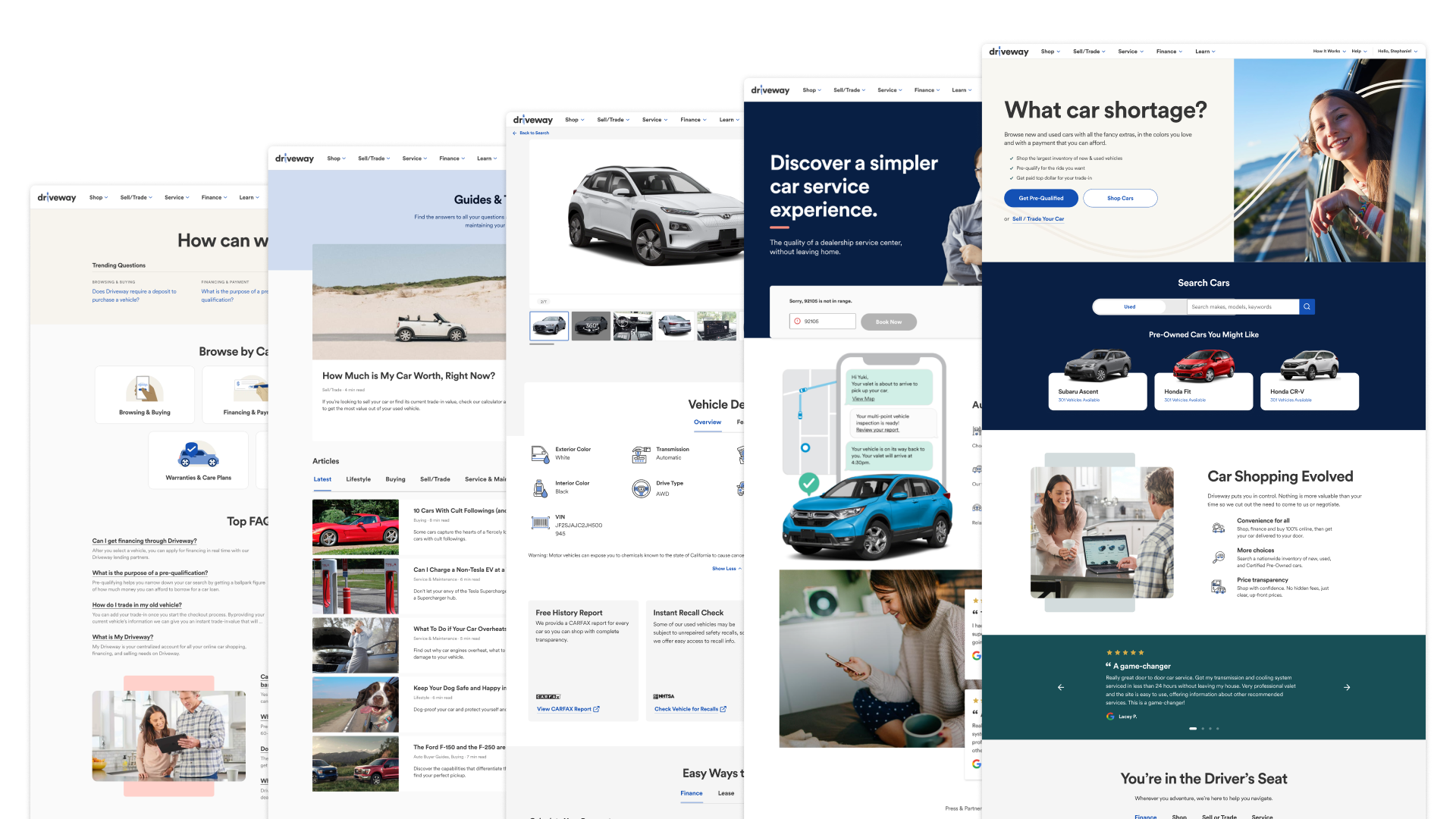
Task: Click the testimonial next arrow
Action: (1347, 687)
